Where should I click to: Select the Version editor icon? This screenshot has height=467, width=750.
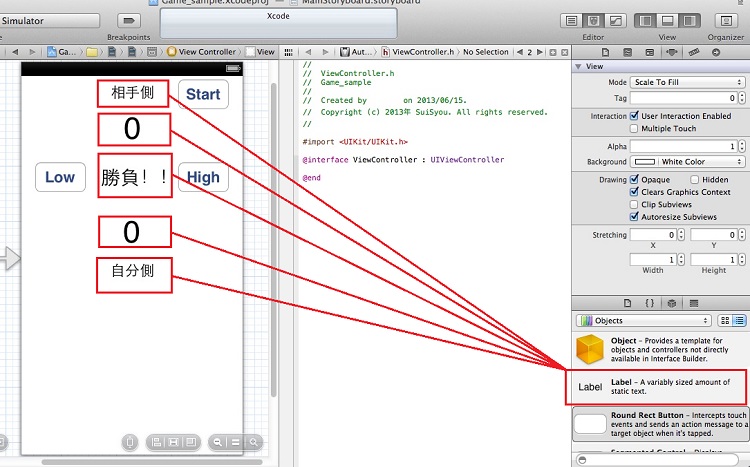tap(616, 21)
